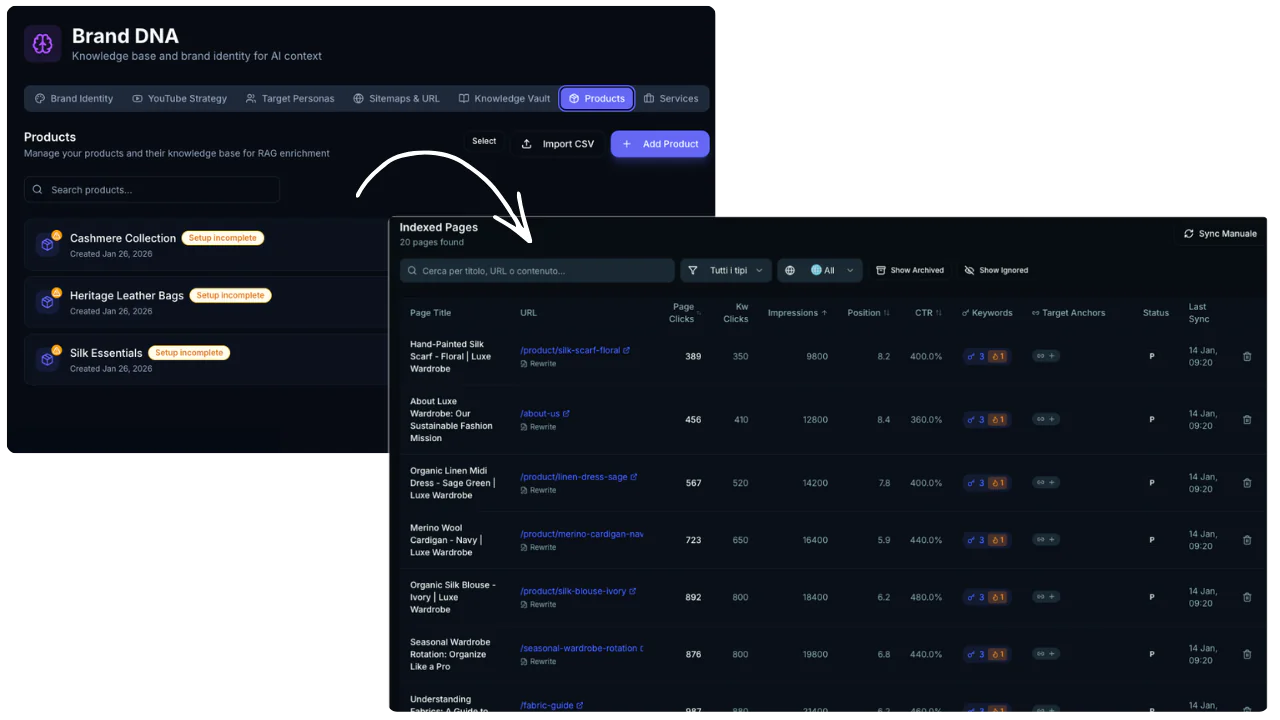Image resolution: width=1280 pixels, height=720 pixels.
Task: Add target anchor for the /about-us page
Action: coord(1046,420)
